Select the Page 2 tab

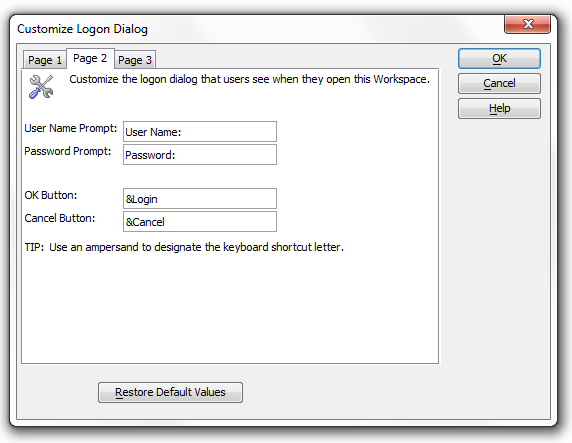coord(90,58)
